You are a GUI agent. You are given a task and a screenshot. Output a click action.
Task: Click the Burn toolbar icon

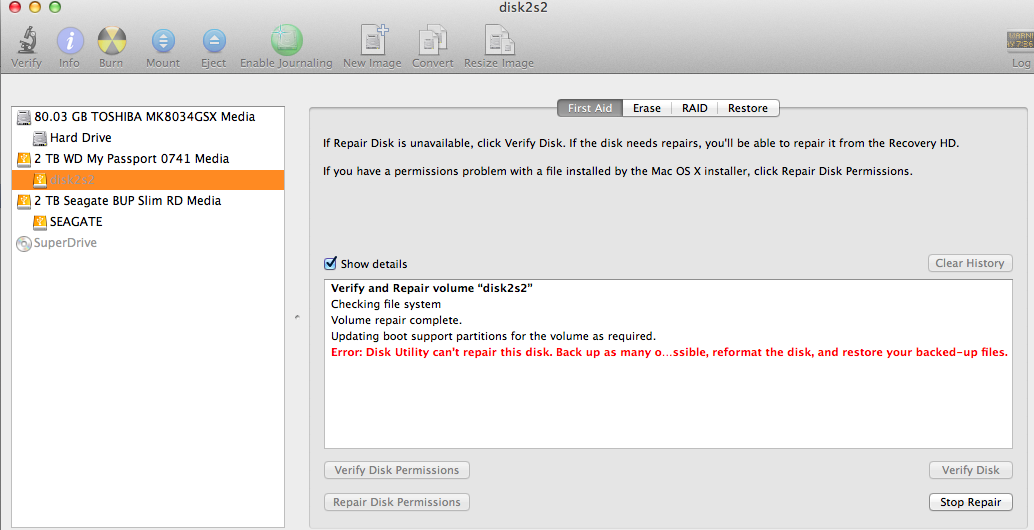(111, 42)
